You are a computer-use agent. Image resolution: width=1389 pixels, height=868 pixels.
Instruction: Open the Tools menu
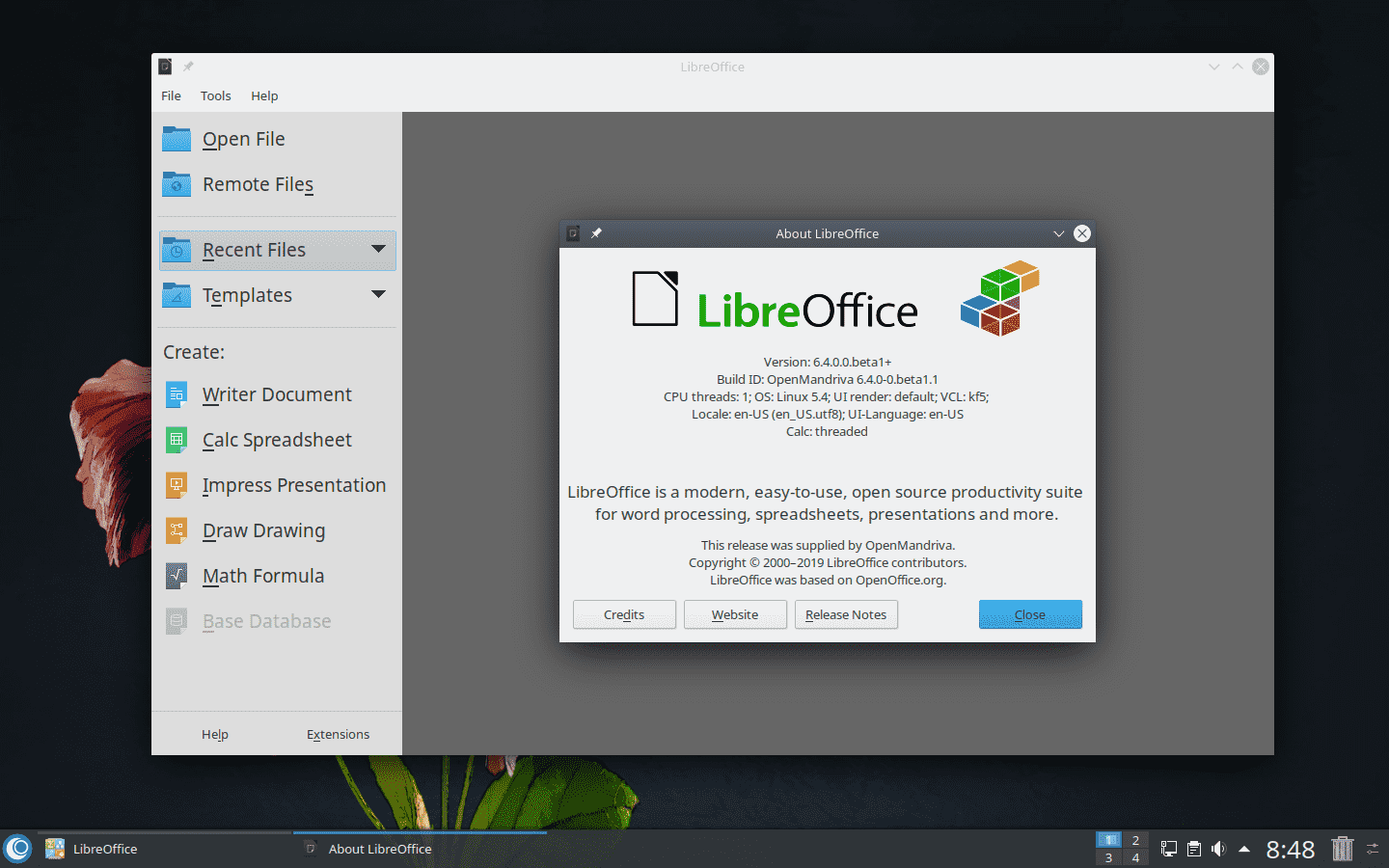tap(215, 95)
